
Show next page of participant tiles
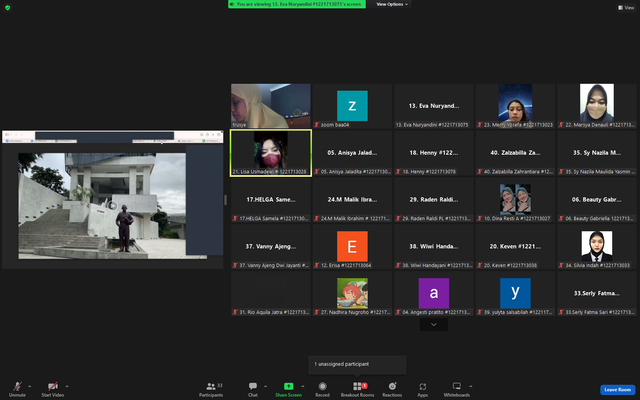click(433, 324)
